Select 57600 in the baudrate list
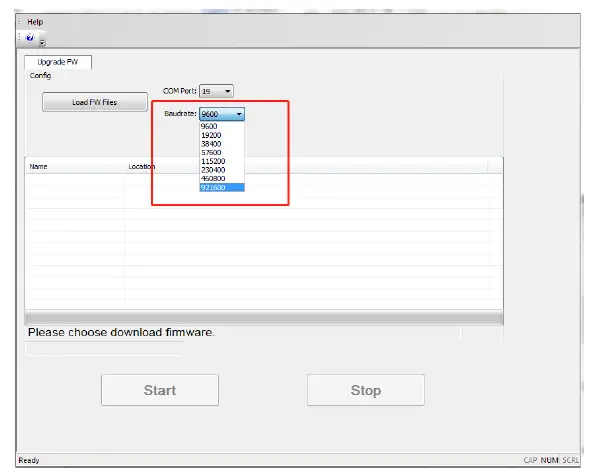Image resolution: width=602 pixels, height=475 pixels. pos(222,152)
